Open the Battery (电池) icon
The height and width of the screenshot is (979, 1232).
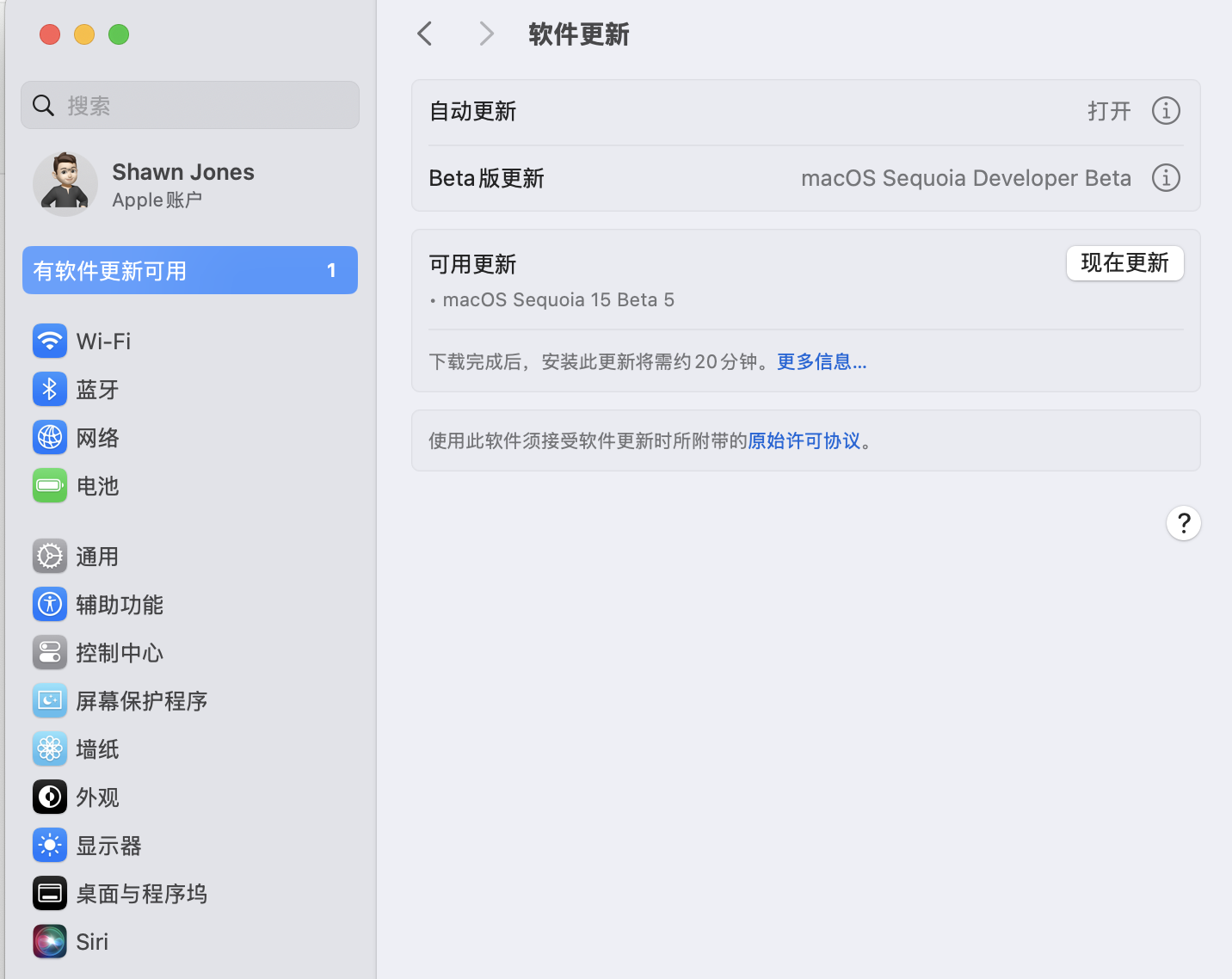tap(50, 486)
